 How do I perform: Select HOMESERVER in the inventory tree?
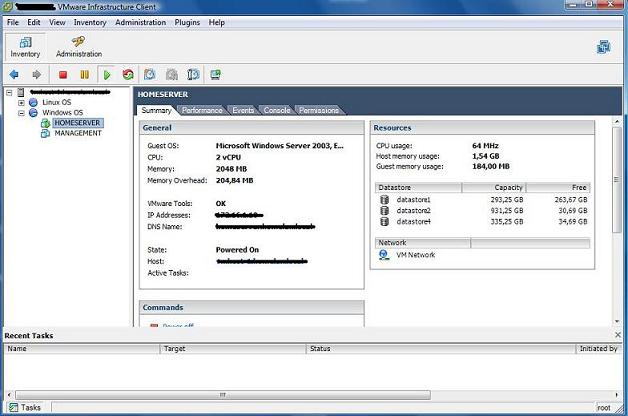pos(77,123)
